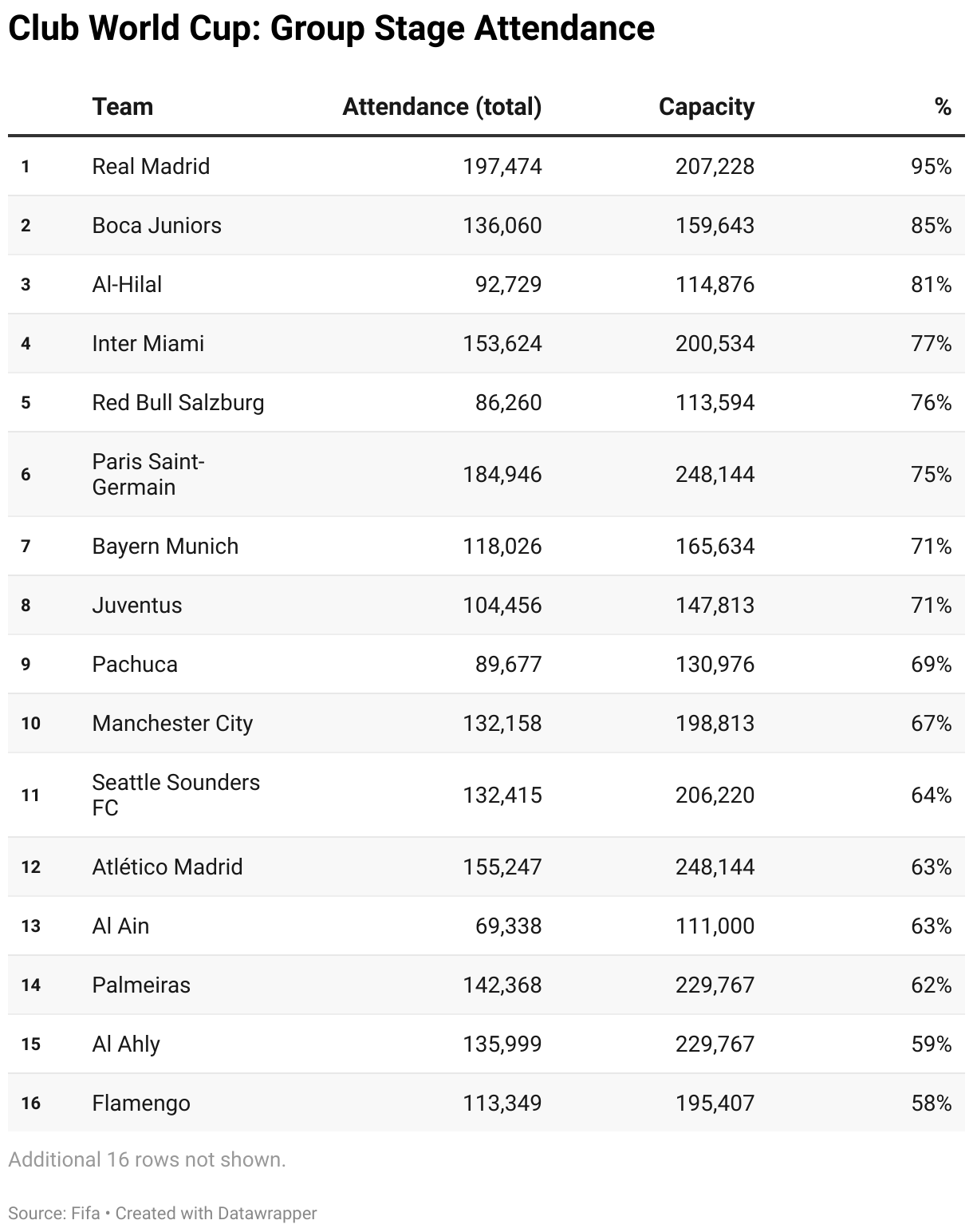Select the Boca Juniors row name
This screenshot has width=973, height=1232.
(x=156, y=226)
